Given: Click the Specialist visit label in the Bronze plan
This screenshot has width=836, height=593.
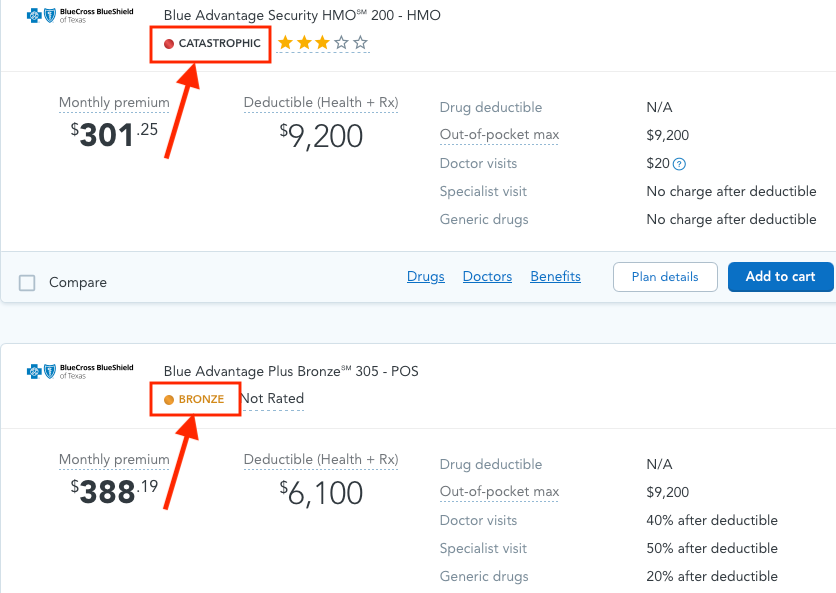Looking at the screenshot, I should 483,548.
